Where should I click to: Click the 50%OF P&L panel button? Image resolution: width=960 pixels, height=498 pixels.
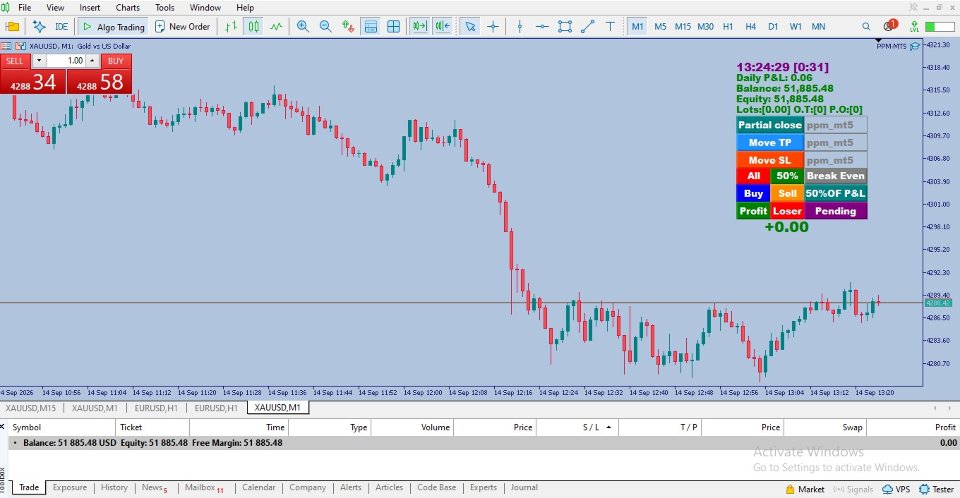coord(835,194)
